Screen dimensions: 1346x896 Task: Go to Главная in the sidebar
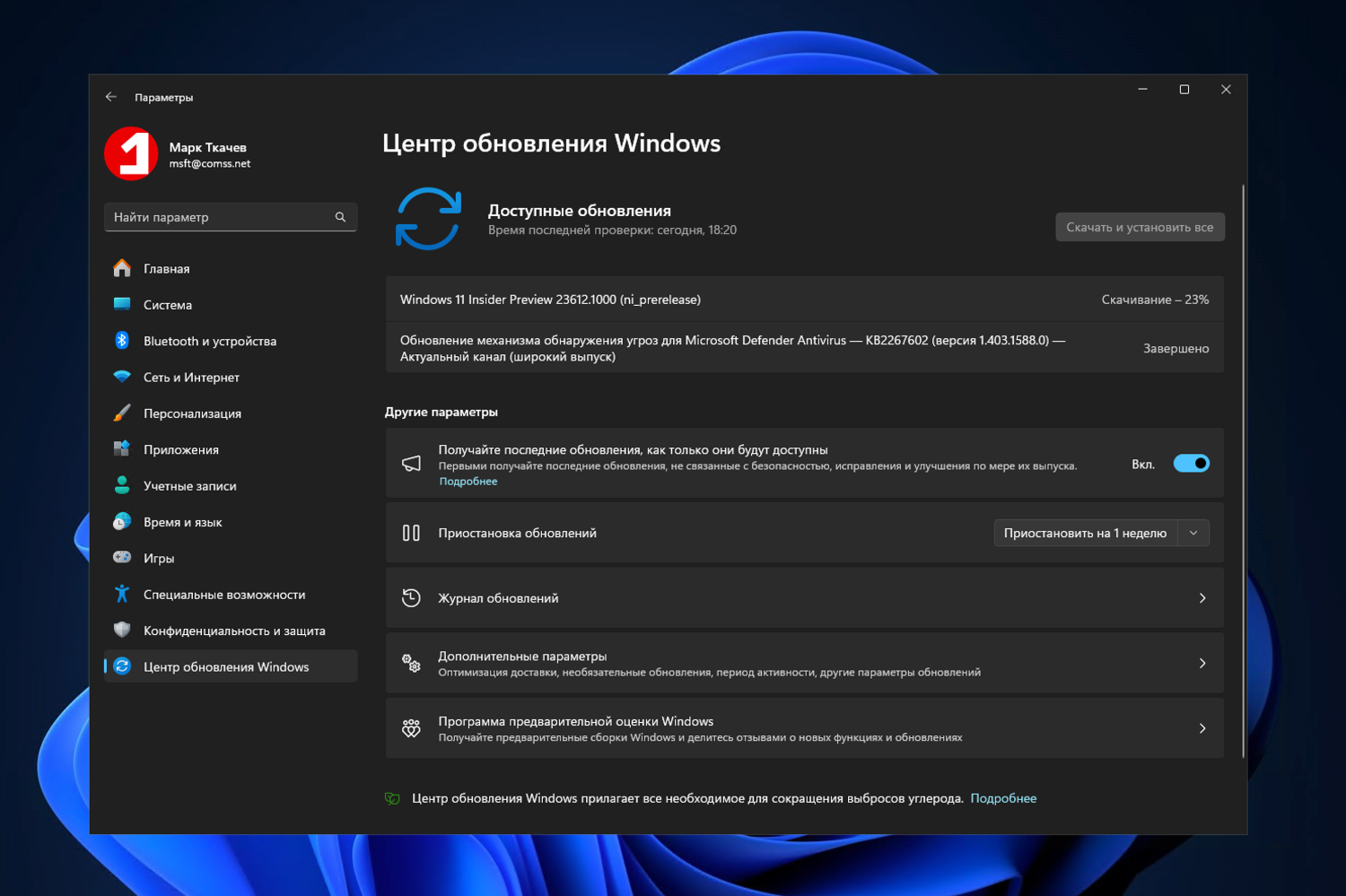(123, 268)
